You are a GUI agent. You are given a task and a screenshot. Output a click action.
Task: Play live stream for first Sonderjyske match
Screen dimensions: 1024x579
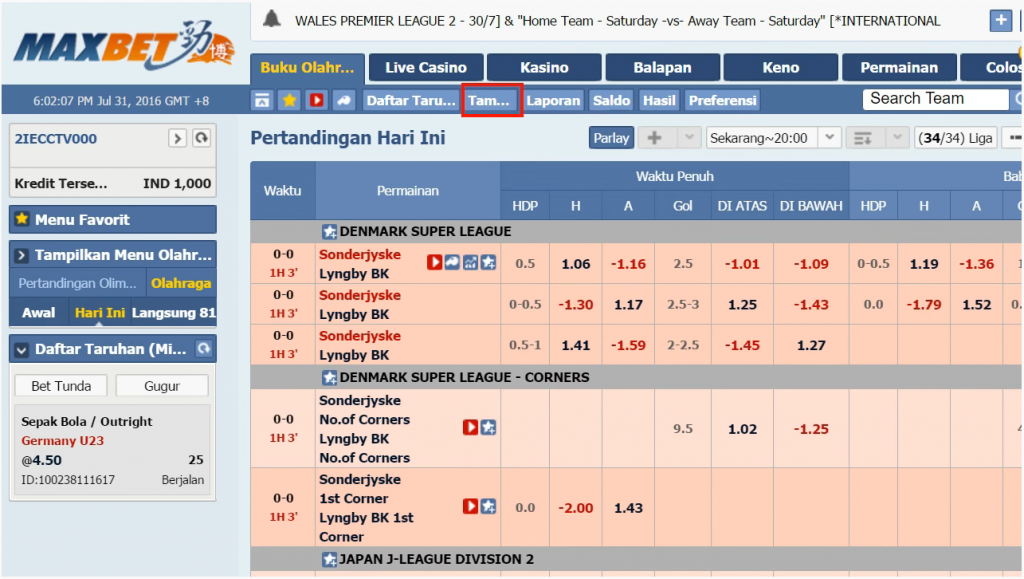pos(434,262)
